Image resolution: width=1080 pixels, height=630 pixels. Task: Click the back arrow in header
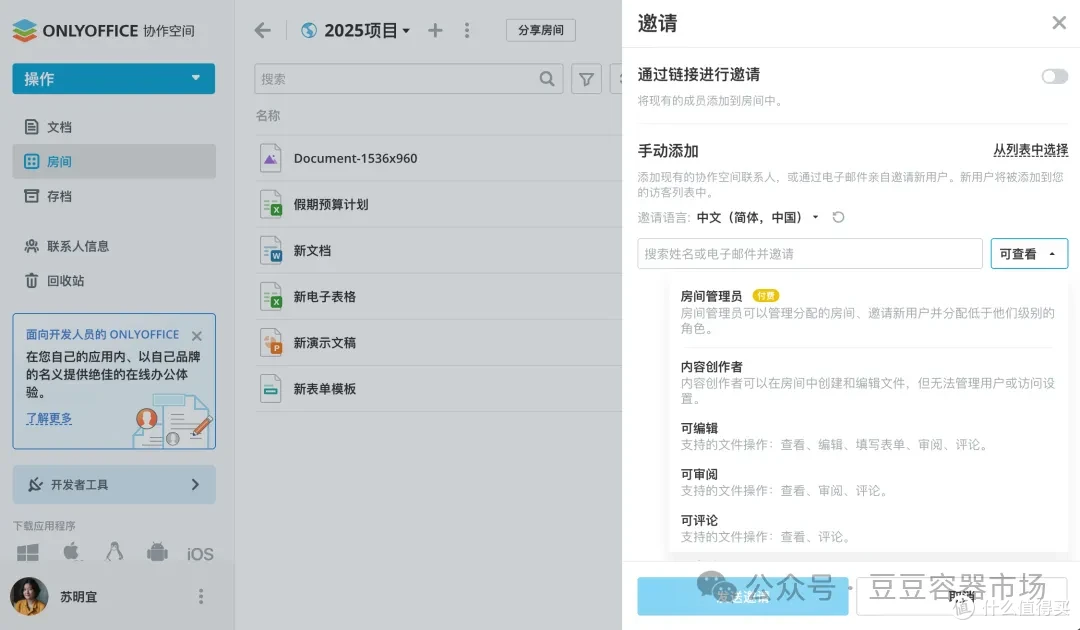click(262, 30)
